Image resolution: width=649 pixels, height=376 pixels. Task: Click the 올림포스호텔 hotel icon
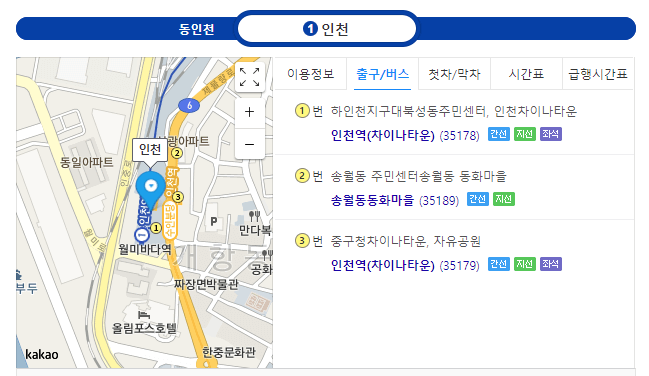tap(144, 315)
